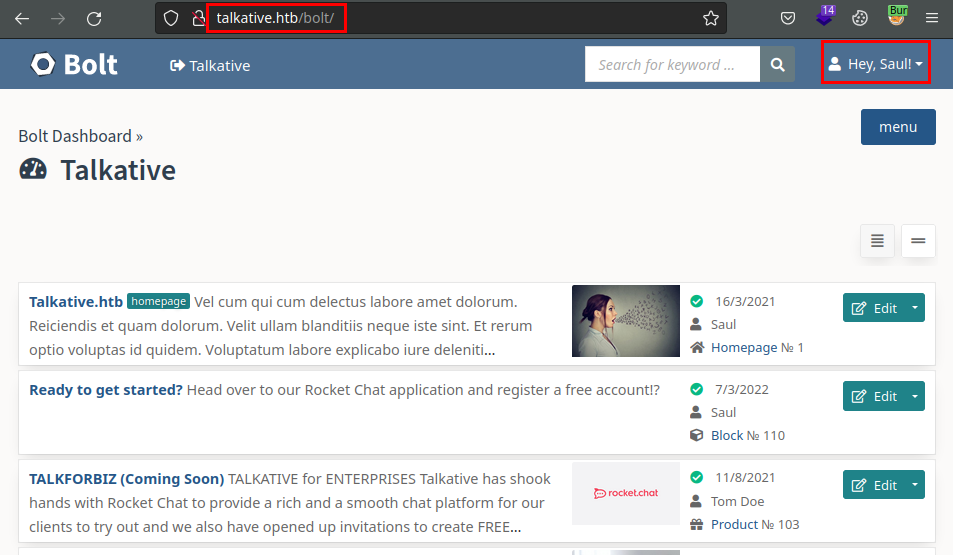Open the TALKFORBIZ (Coming Soon) link
The height and width of the screenshot is (555, 953).
tap(126, 479)
